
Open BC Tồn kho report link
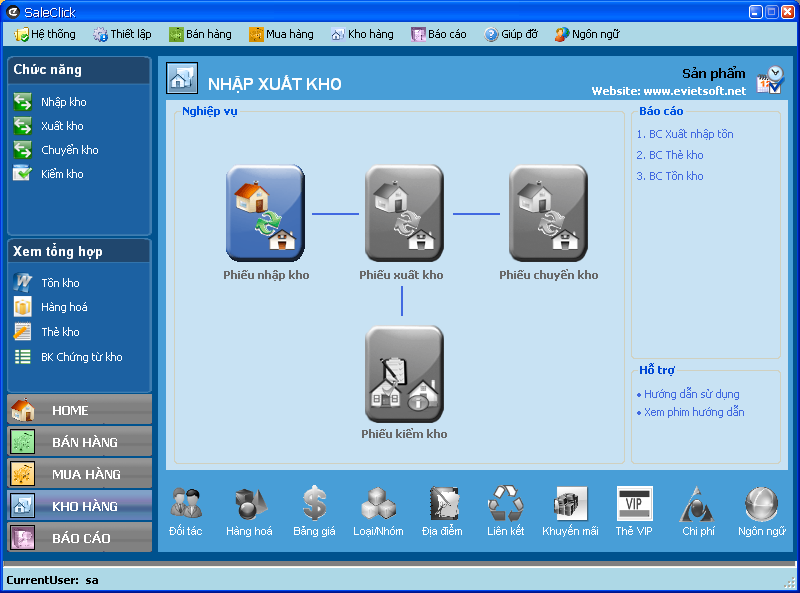pos(670,176)
